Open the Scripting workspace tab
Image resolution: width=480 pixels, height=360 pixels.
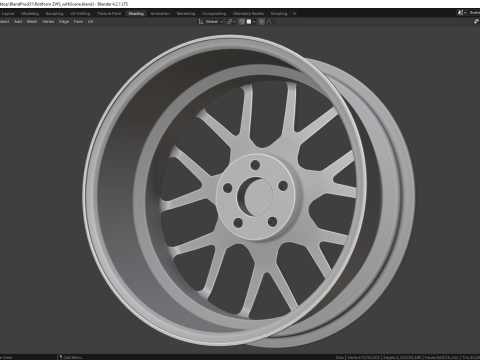pyautogui.click(x=279, y=14)
